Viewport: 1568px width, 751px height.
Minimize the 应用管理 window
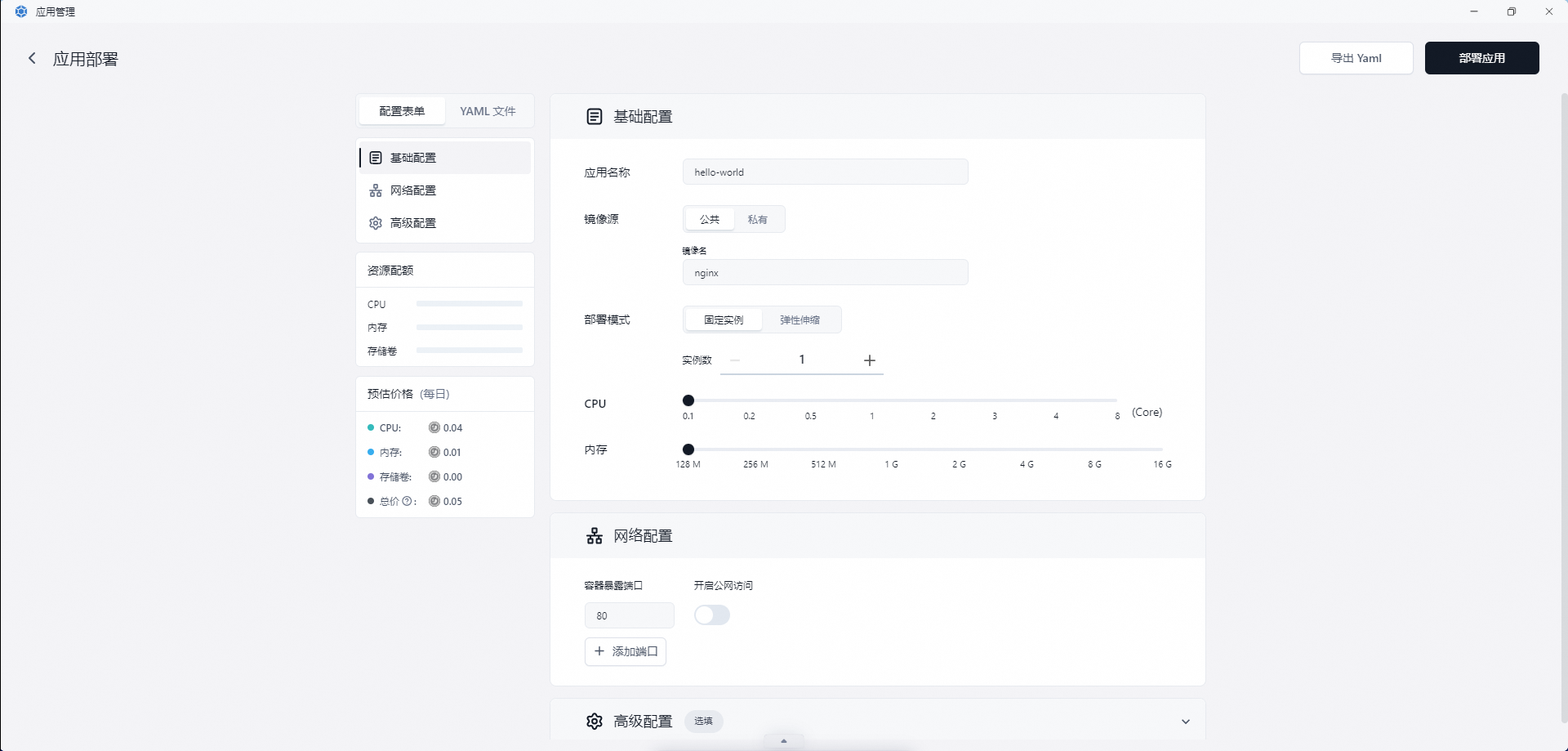click(1474, 11)
